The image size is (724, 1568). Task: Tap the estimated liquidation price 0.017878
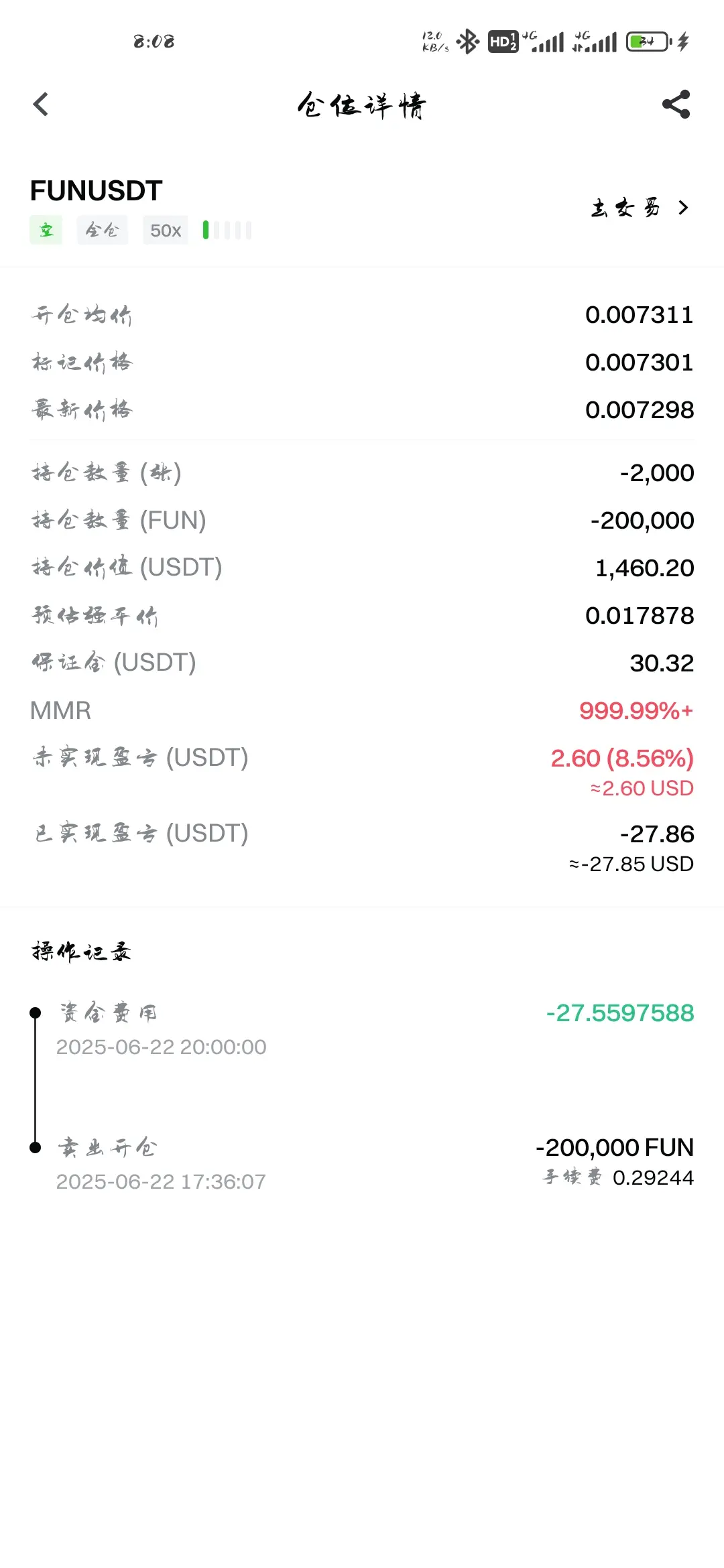click(x=640, y=615)
